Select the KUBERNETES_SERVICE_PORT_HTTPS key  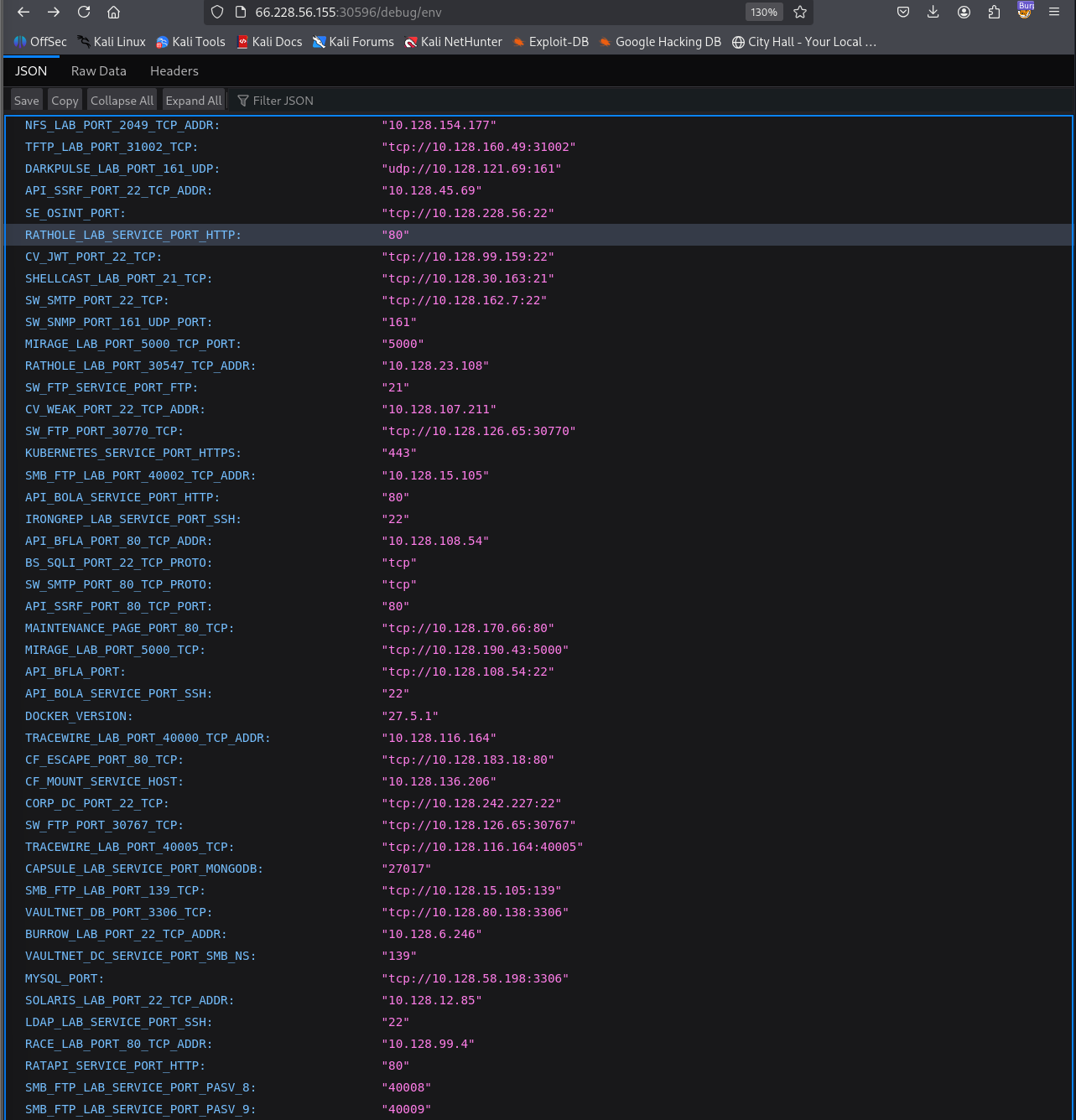tap(133, 453)
